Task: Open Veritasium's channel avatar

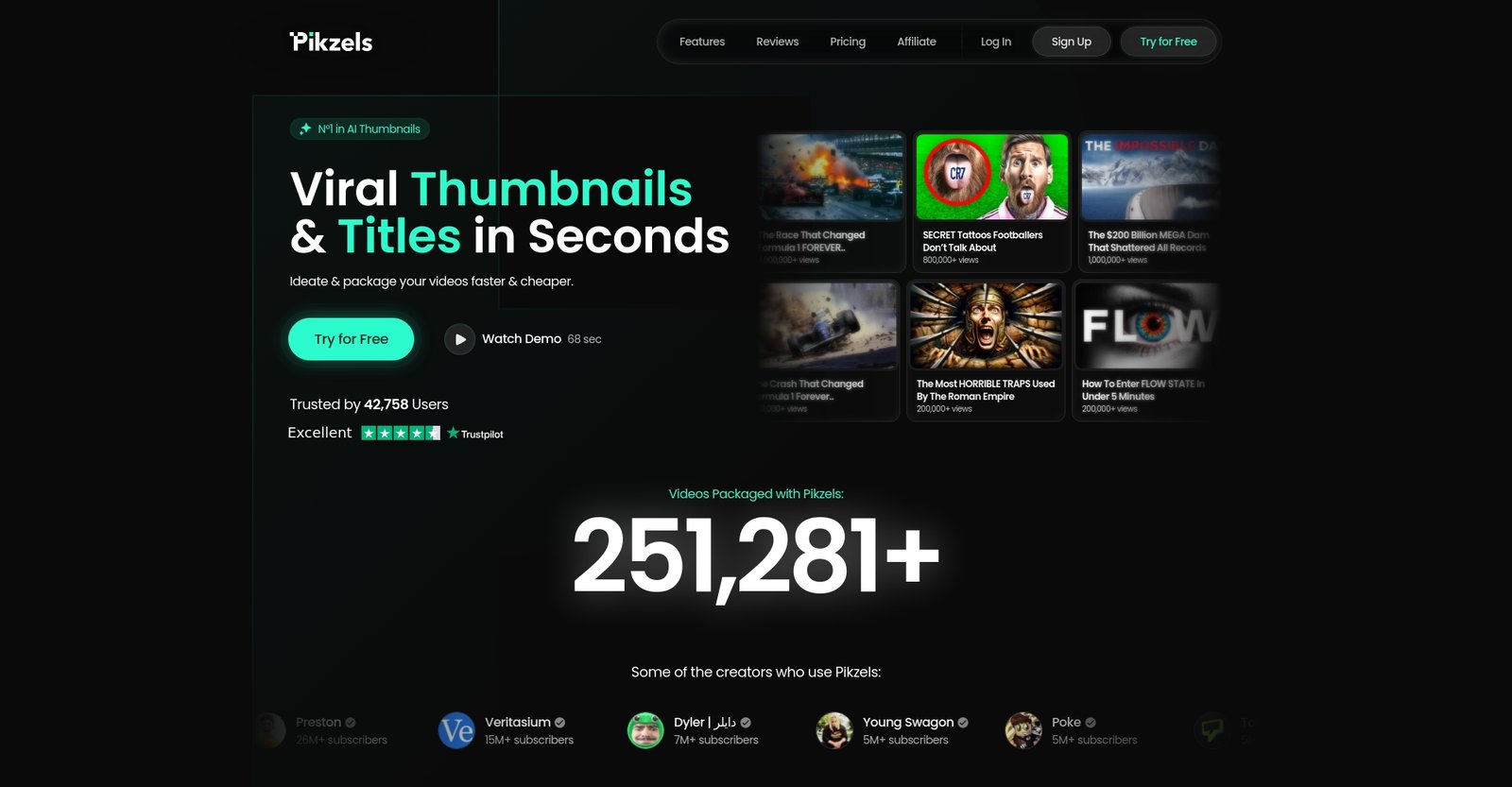Action: (x=456, y=730)
